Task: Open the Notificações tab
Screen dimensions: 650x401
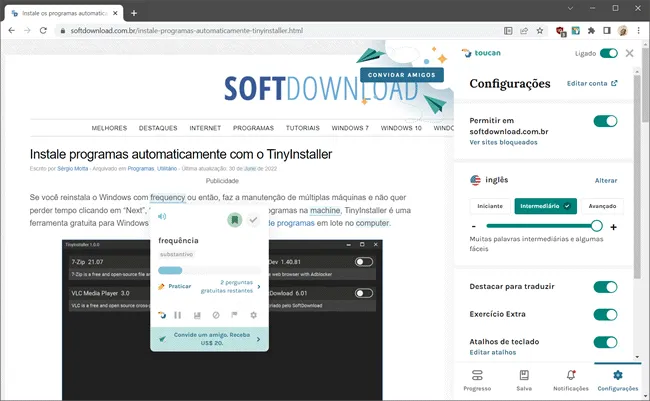Action: pos(571,380)
